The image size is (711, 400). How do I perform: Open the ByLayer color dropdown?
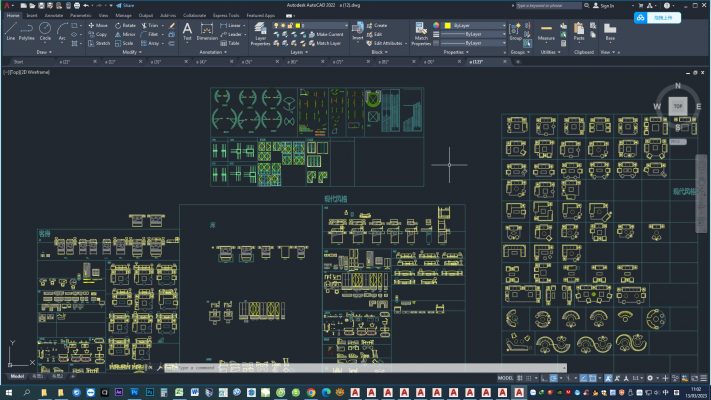tap(475, 24)
